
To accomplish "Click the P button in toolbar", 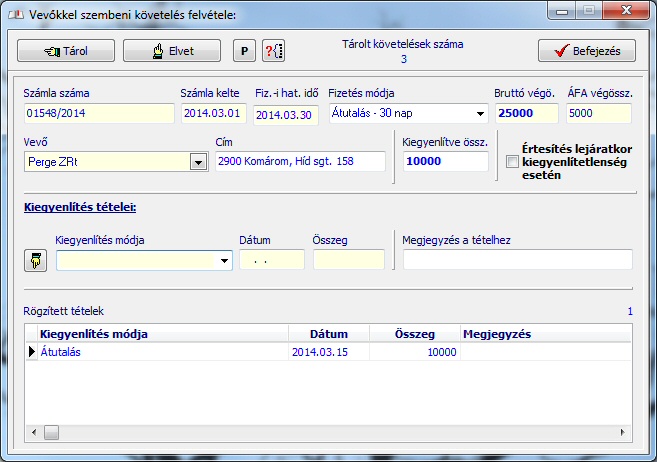I will 244,51.
